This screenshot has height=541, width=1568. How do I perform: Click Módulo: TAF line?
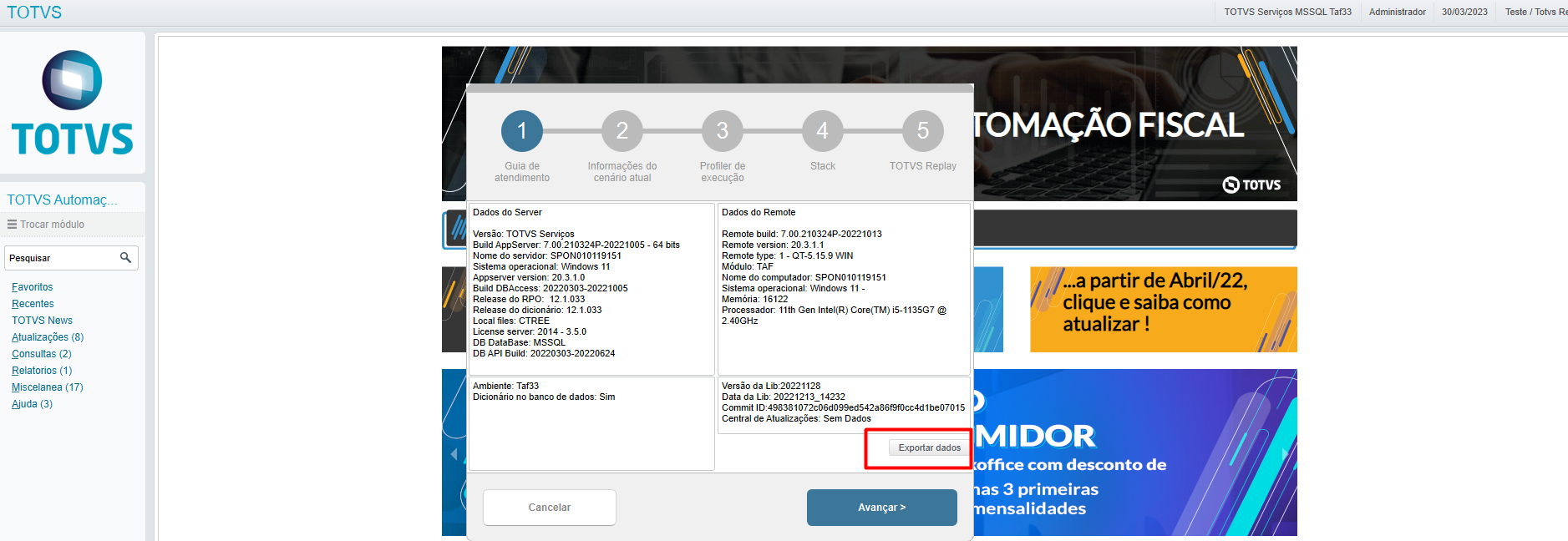coord(748,267)
